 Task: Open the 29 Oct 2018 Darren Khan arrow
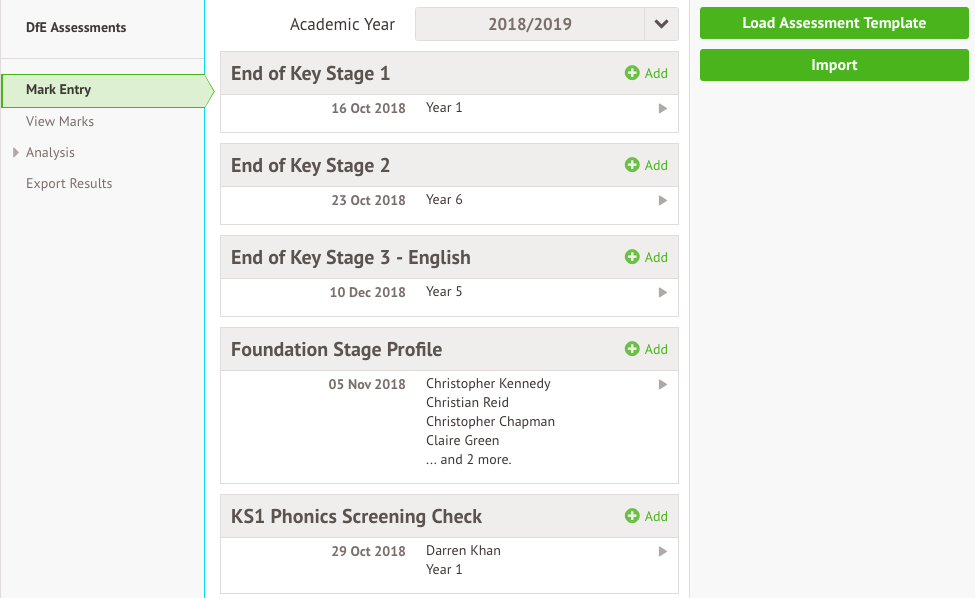click(663, 551)
